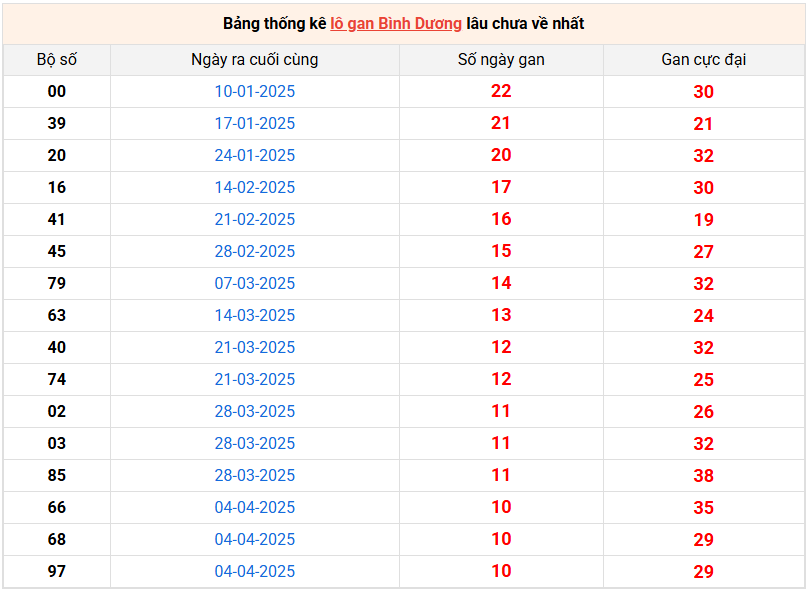The width and height of the screenshot is (809, 591).
Task: Open the 17-01-2025 date link
Action: 255,123
